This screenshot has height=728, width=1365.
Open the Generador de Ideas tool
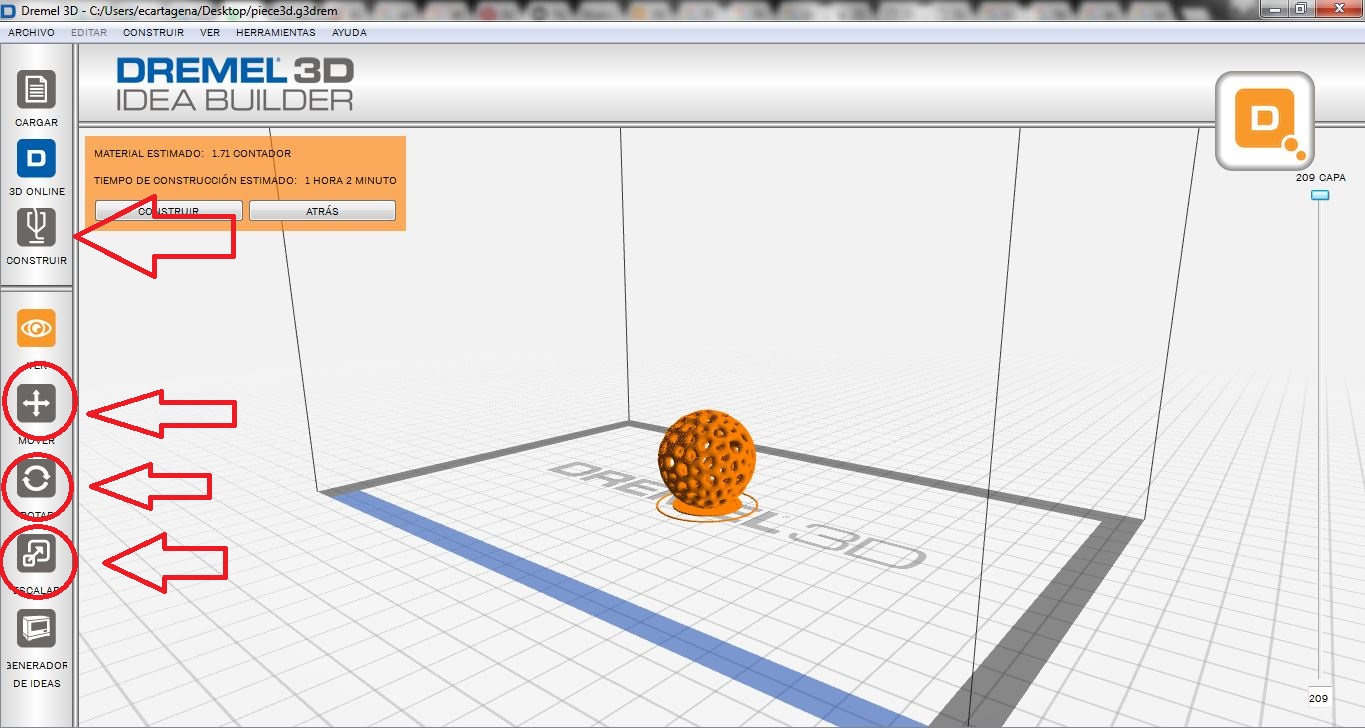[36, 629]
